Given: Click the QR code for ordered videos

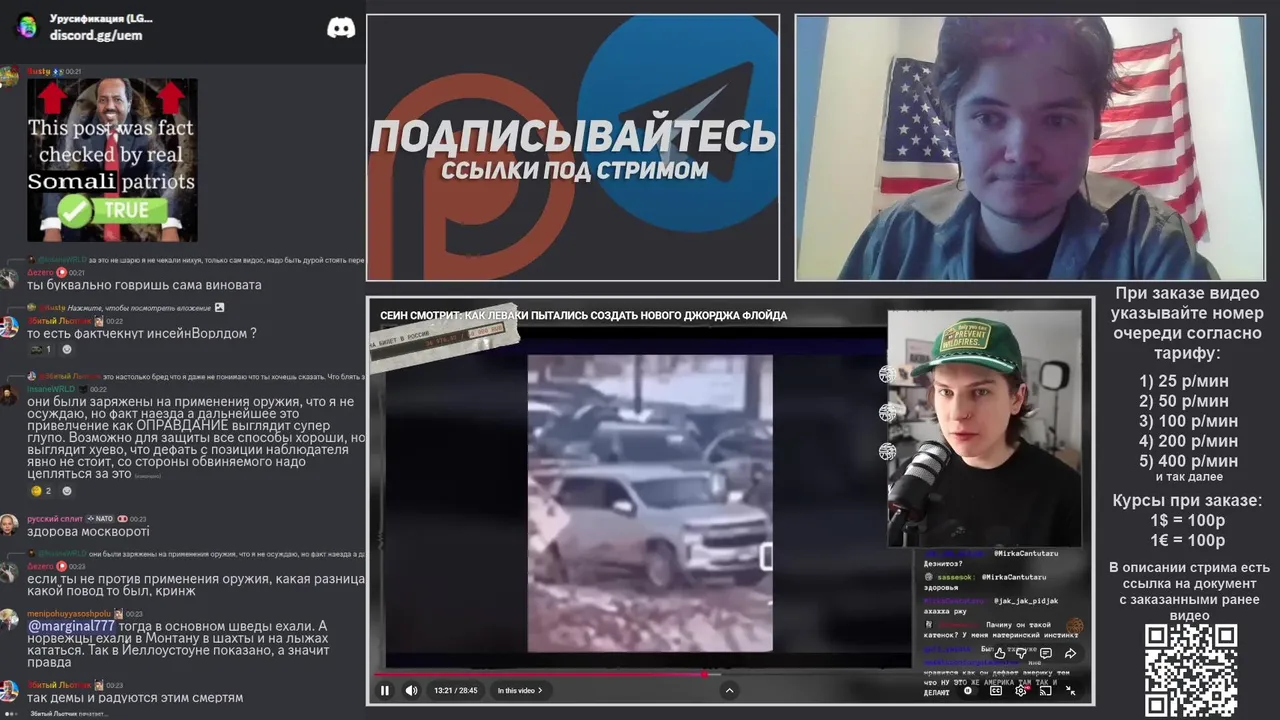Looking at the screenshot, I should tap(1191, 670).
